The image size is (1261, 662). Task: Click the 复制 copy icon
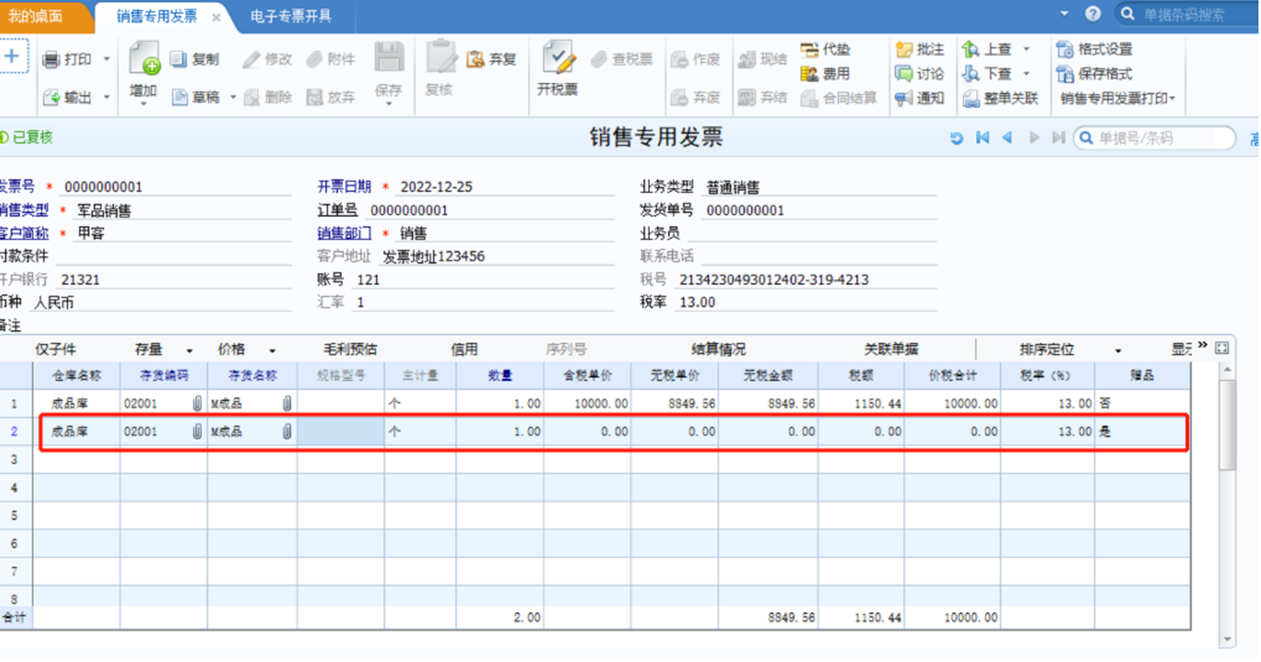178,59
